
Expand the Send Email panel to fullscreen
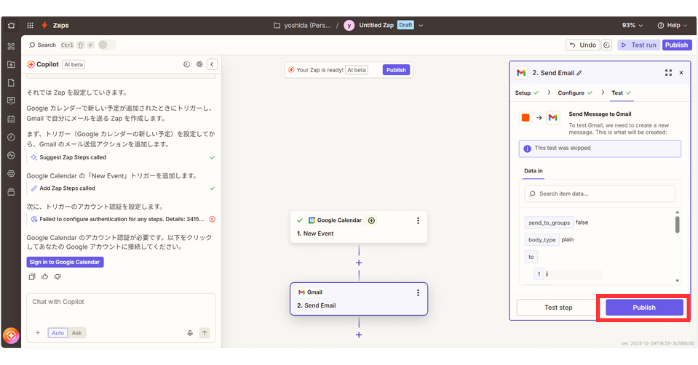668,73
